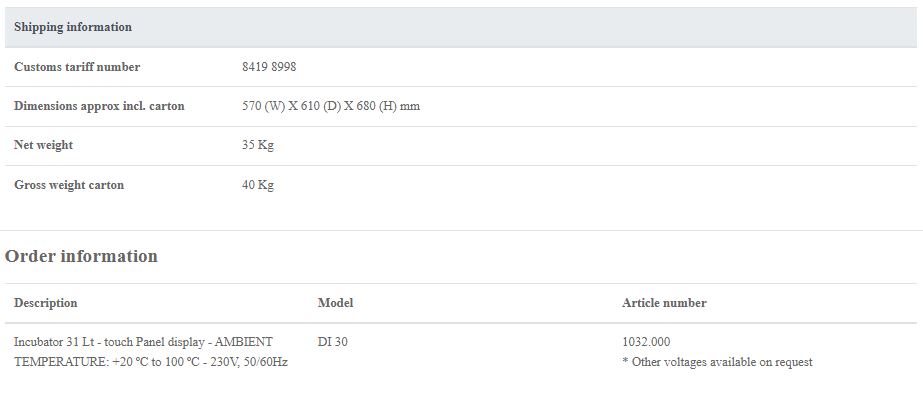This screenshot has height=413, width=923.
Task: Click the Article number column header
Action: click(x=664, y=303)
